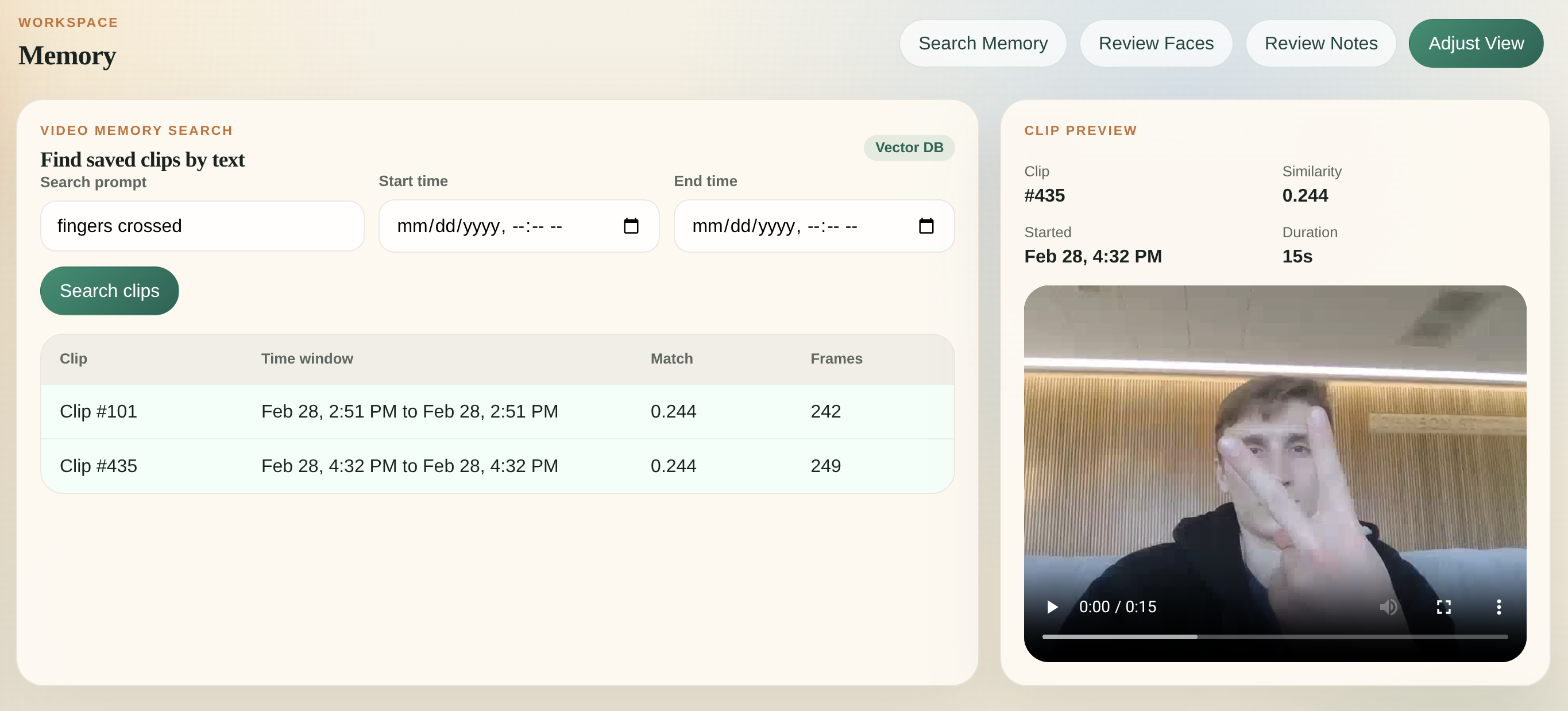Image resolution: width=1568 pixels, height=711 pixels.
Task: Switch to Search Memory tab
Action: pyautogui.click(x=982, y=43)
